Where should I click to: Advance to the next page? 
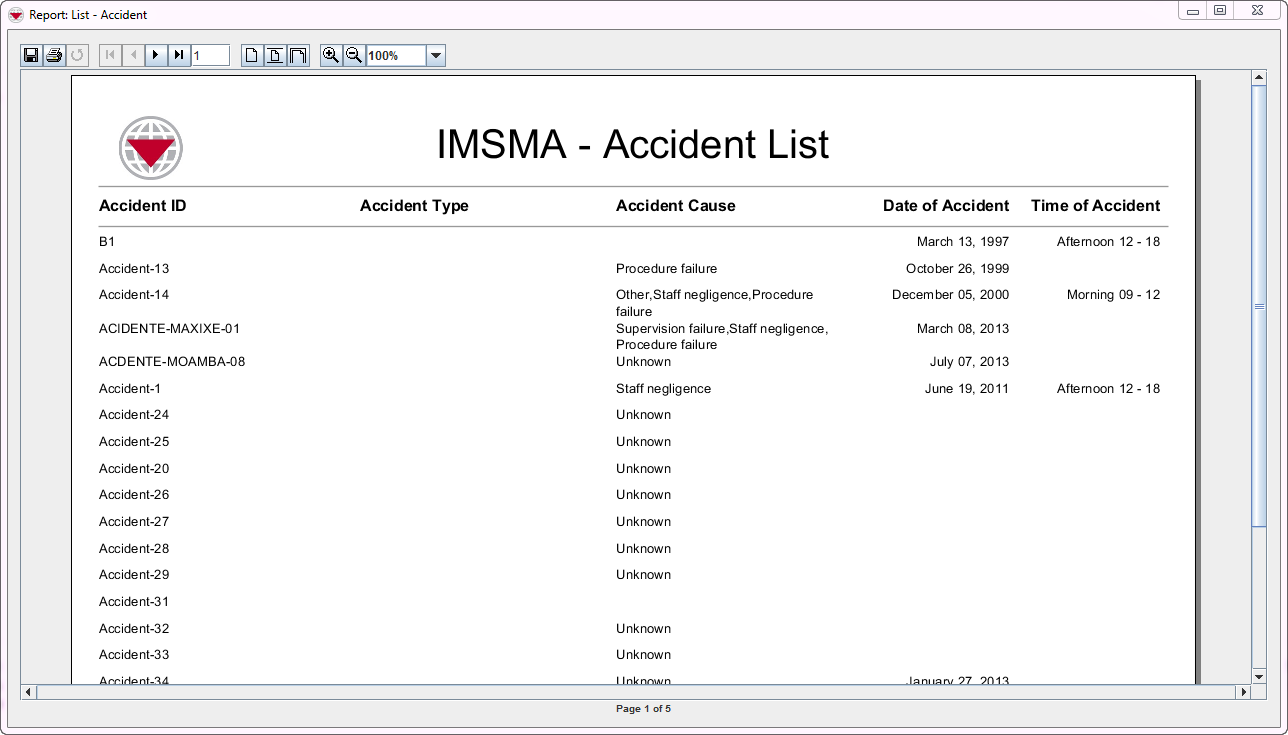pos(155,55)
